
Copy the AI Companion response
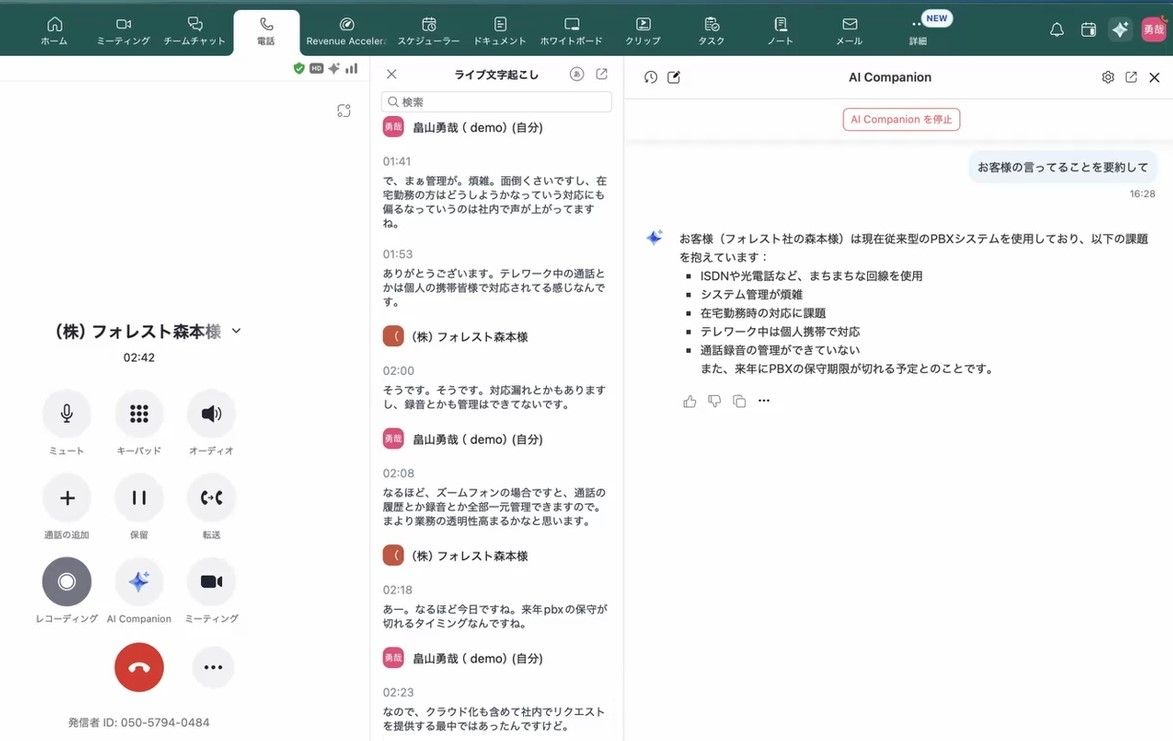point(739,402)
